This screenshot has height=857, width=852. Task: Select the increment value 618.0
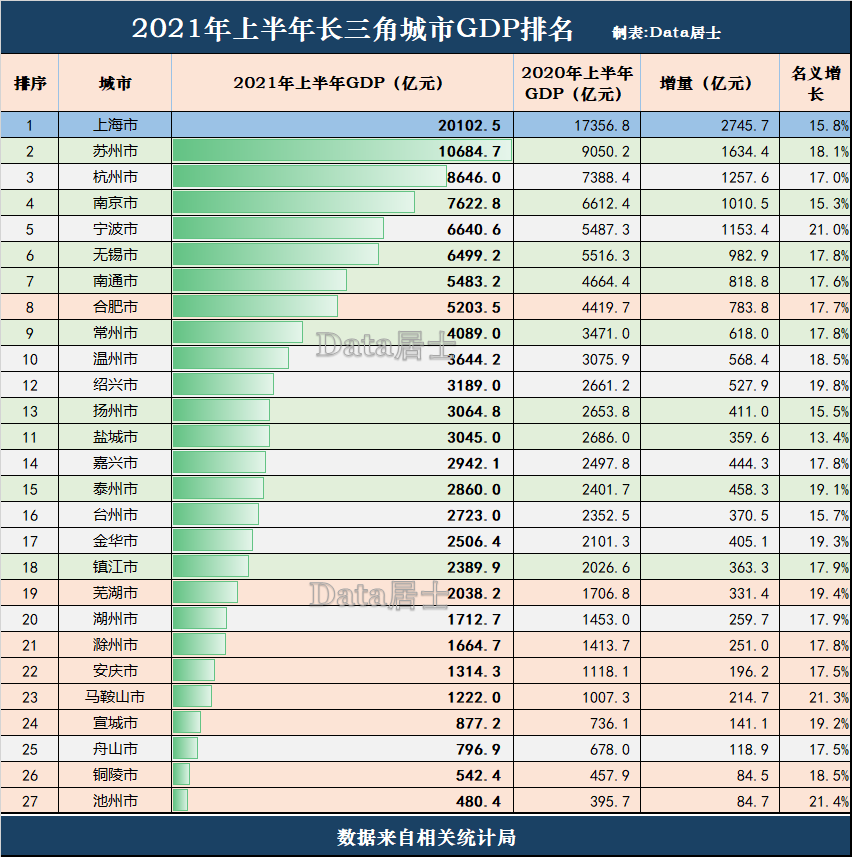748,333
